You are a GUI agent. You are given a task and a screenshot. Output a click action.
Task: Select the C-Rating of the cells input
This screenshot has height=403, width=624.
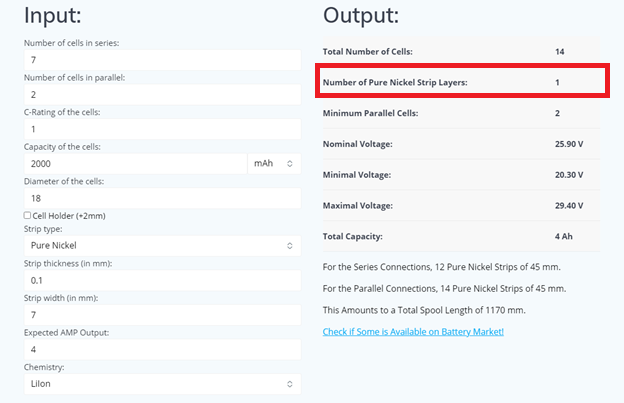tap(162, 129)
